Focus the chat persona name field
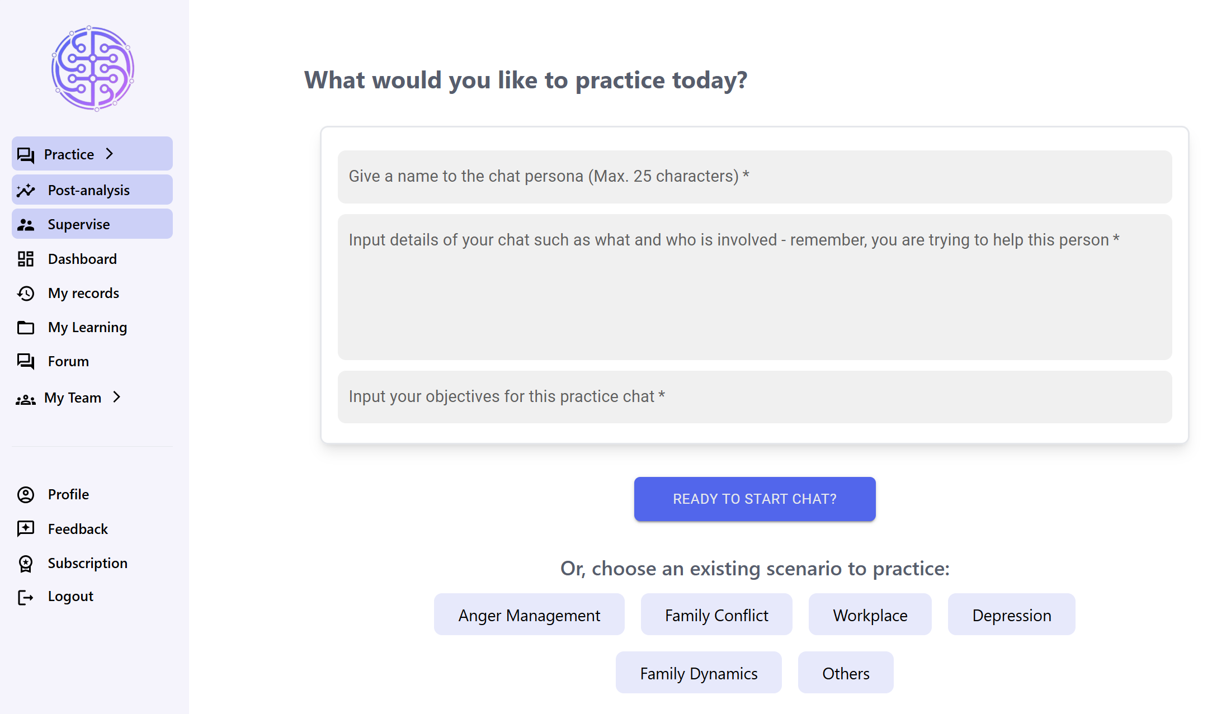1212x714 pixels. click(754, 177)
